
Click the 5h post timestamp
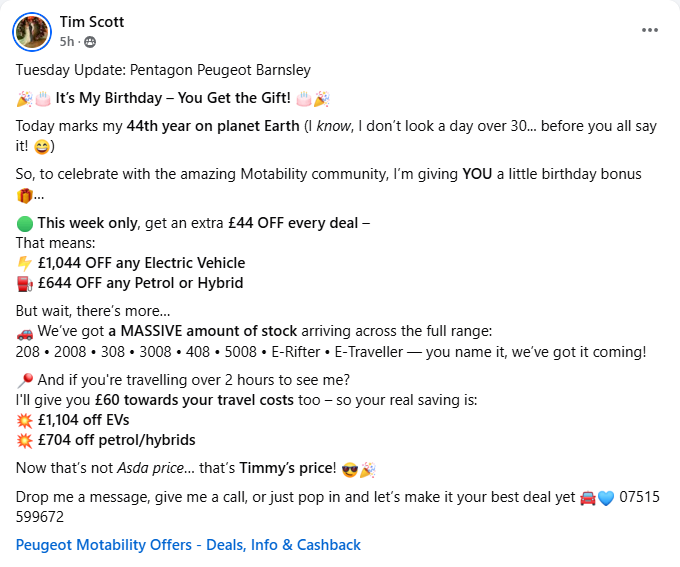click(66, 42)
